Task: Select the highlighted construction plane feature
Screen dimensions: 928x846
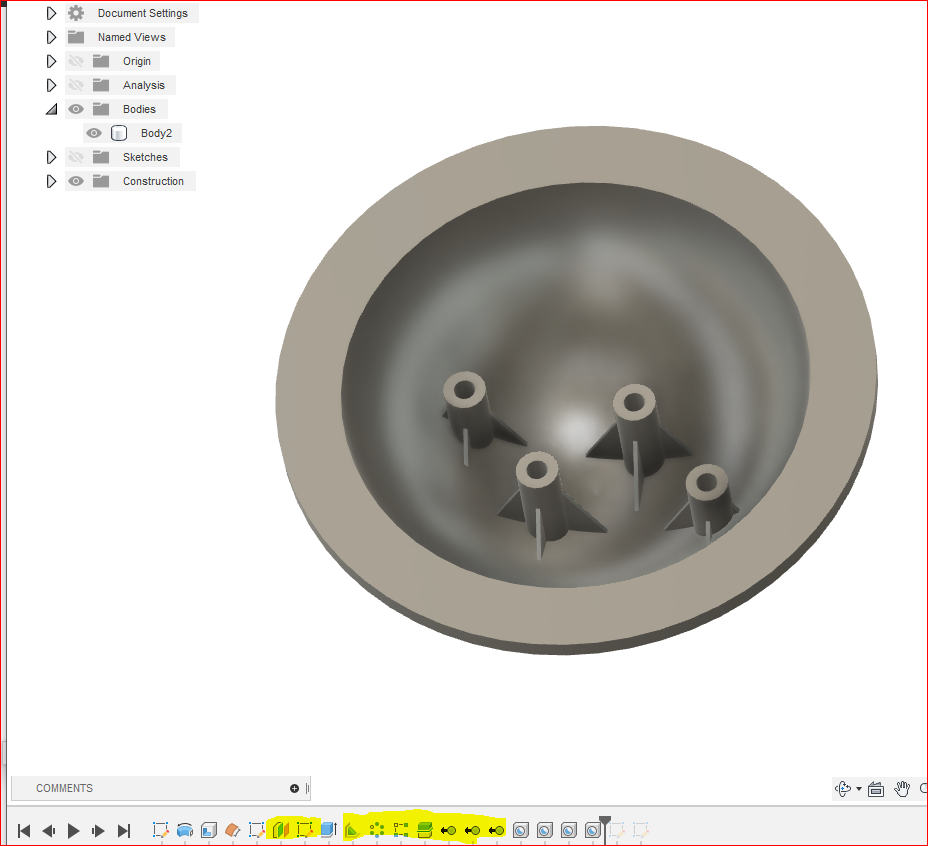Action: (x=281, y=830)
